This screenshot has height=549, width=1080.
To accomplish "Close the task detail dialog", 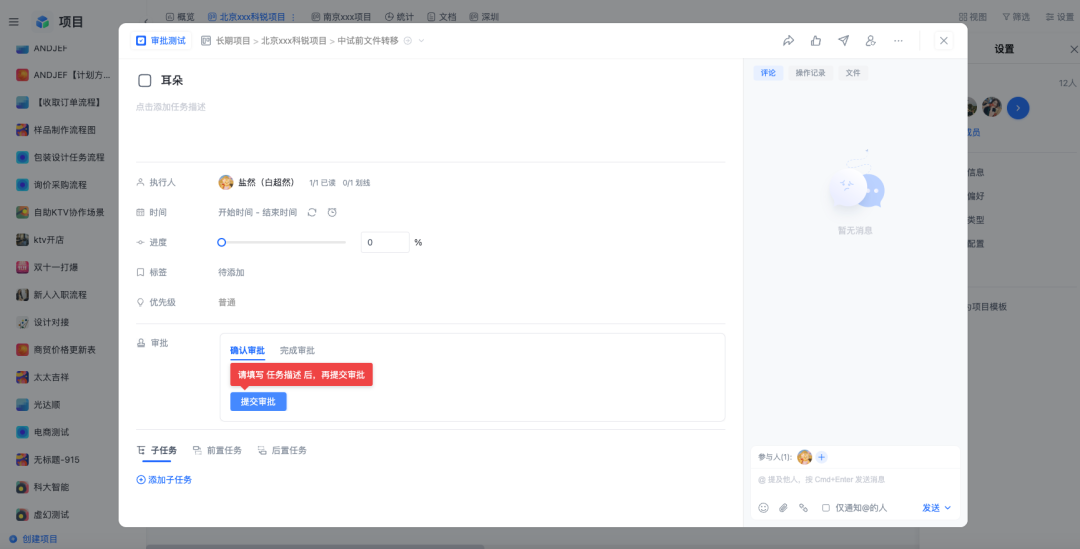I will (944, 41).
